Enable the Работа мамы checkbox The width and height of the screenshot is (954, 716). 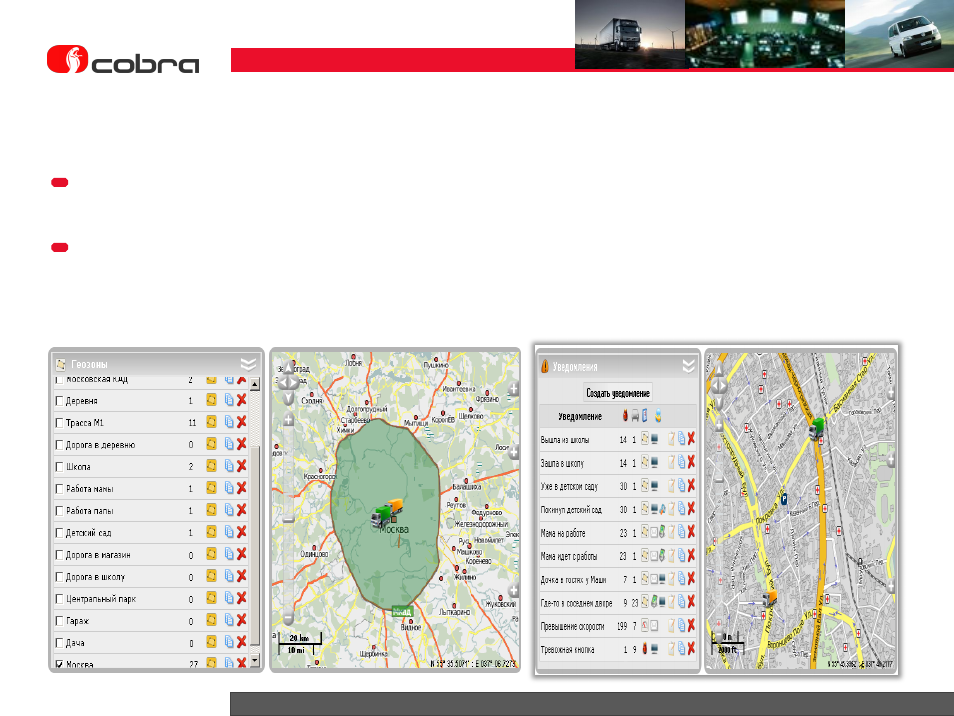(59, 488)
